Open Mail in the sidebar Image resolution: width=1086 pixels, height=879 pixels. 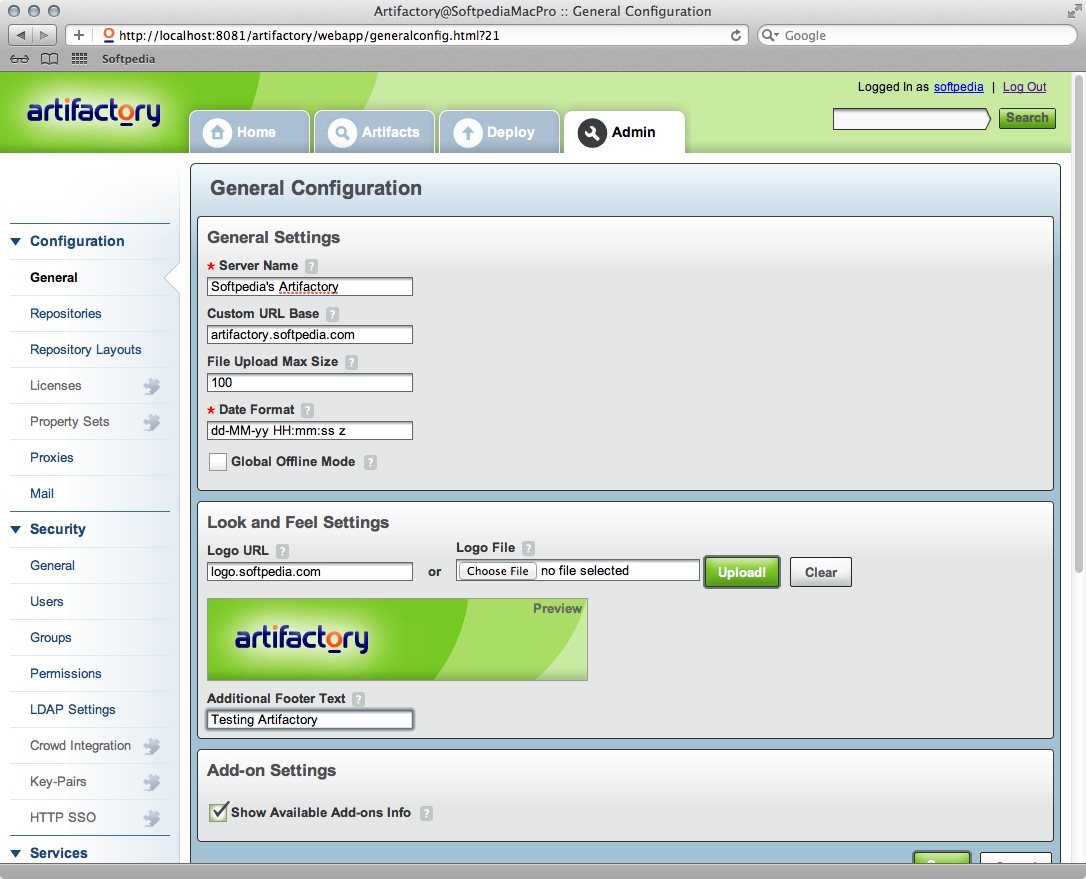tap(42, 494)
